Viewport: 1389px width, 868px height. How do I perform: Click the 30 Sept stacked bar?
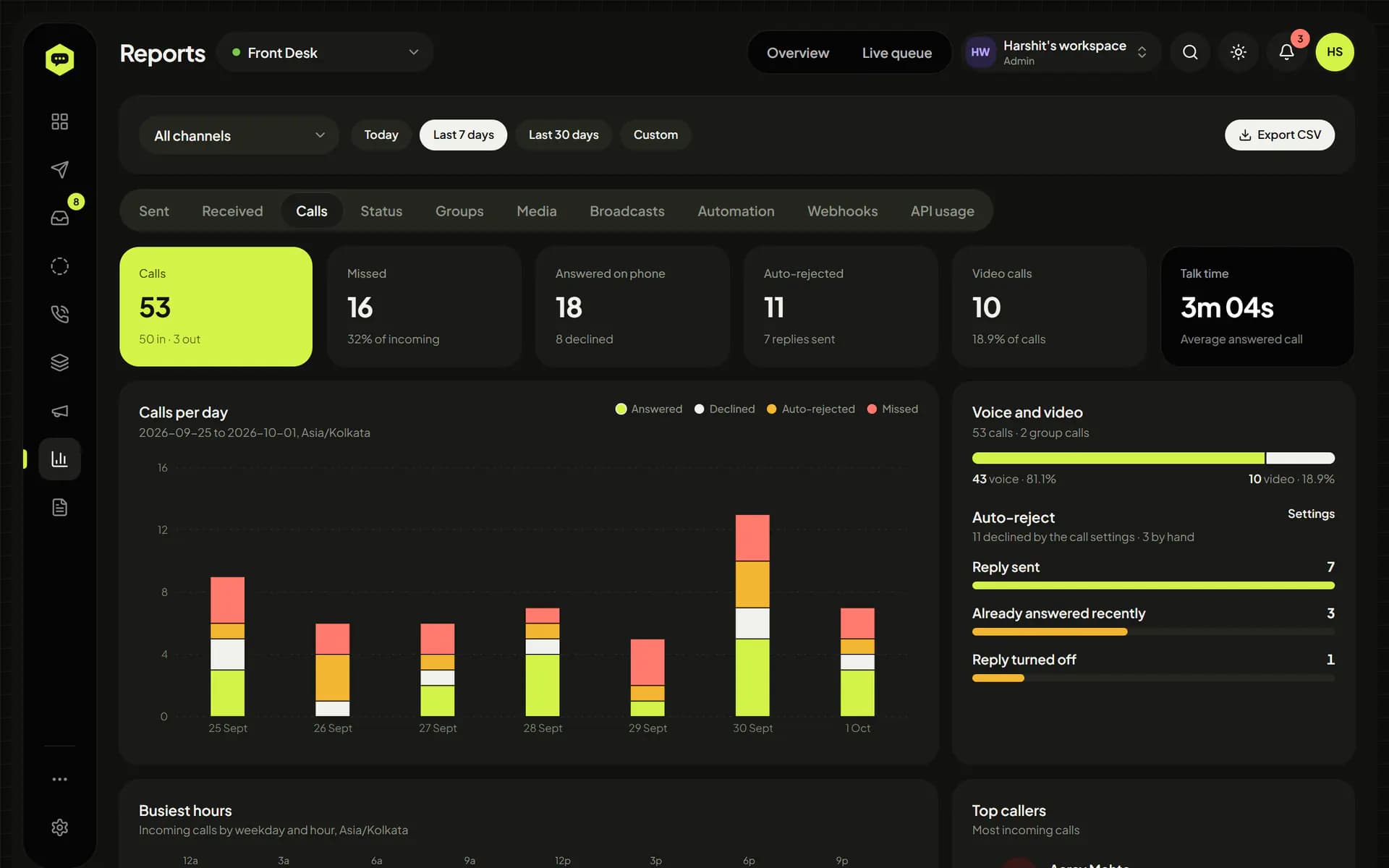pos(752,616)
